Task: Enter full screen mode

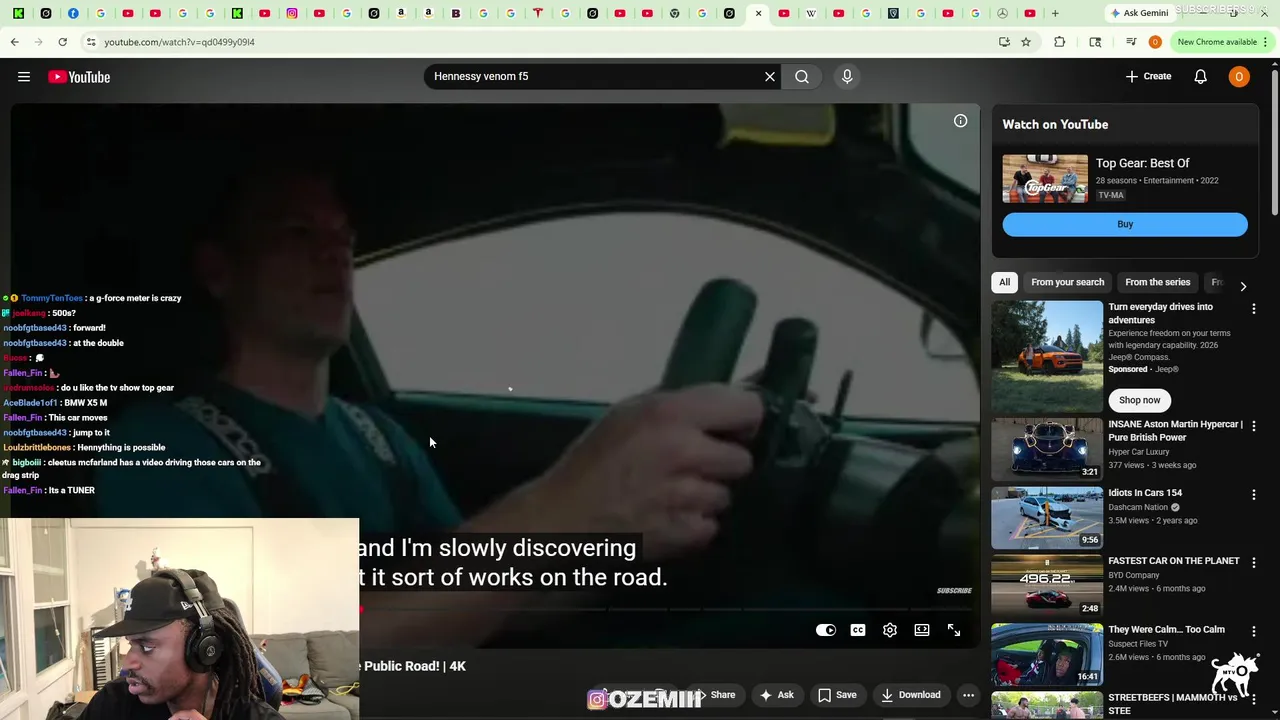Action: (954, 630)
